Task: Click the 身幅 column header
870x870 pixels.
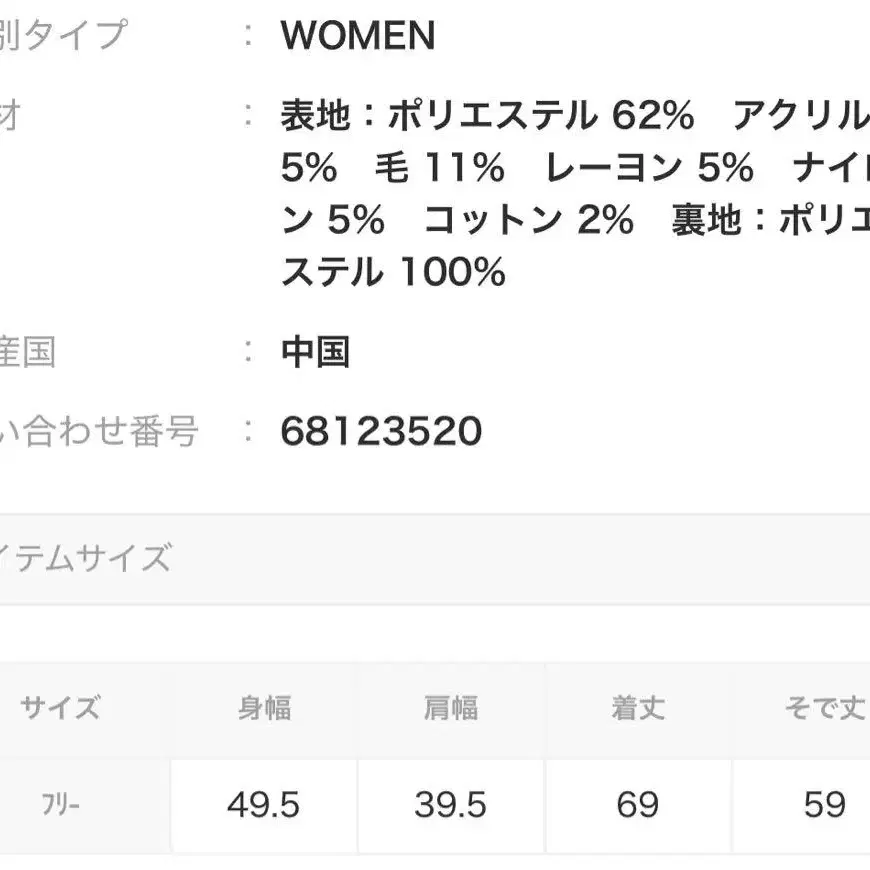Action: tap(264, 709)
